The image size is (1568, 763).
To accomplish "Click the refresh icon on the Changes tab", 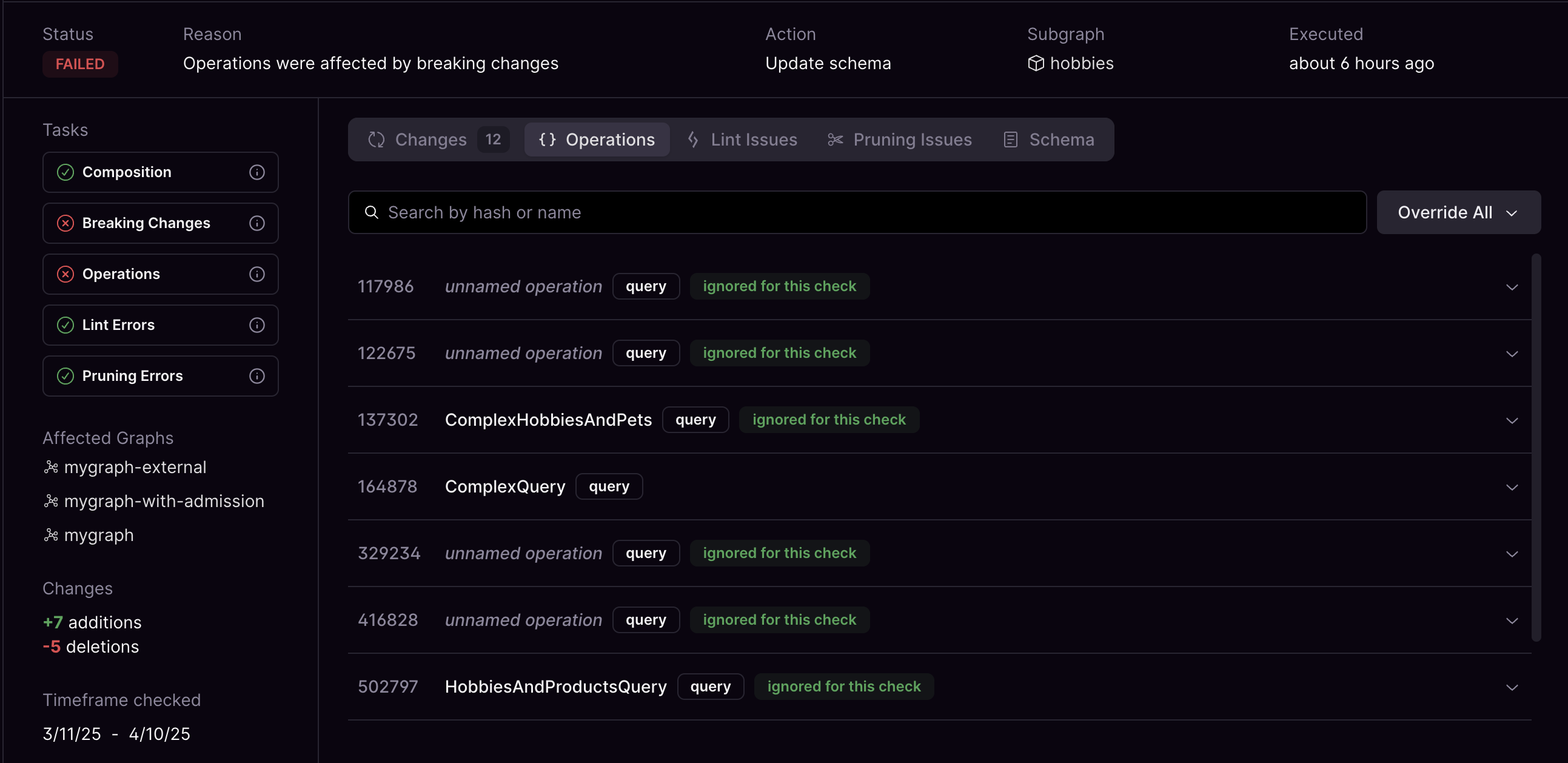I will 377,139.
